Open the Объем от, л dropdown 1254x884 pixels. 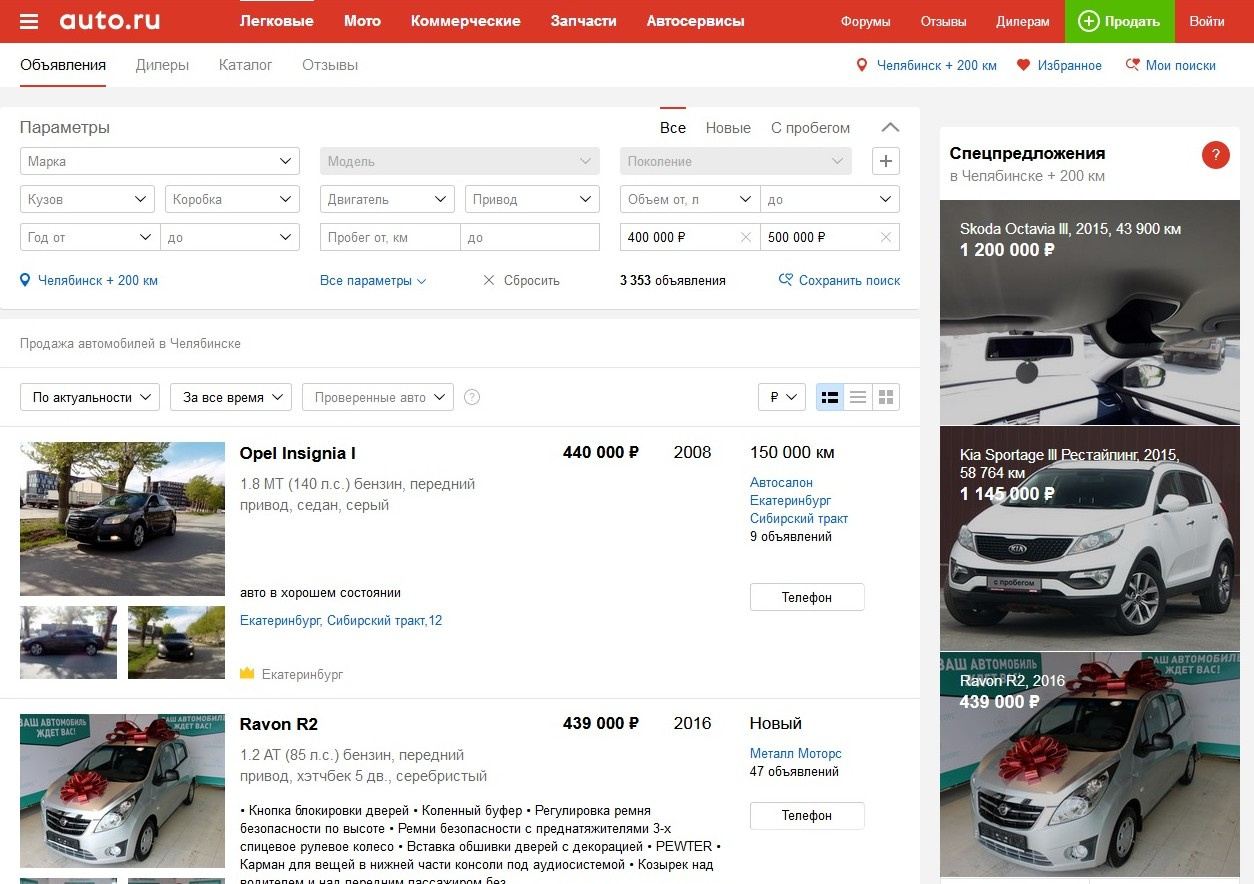(x=690, y=199)
